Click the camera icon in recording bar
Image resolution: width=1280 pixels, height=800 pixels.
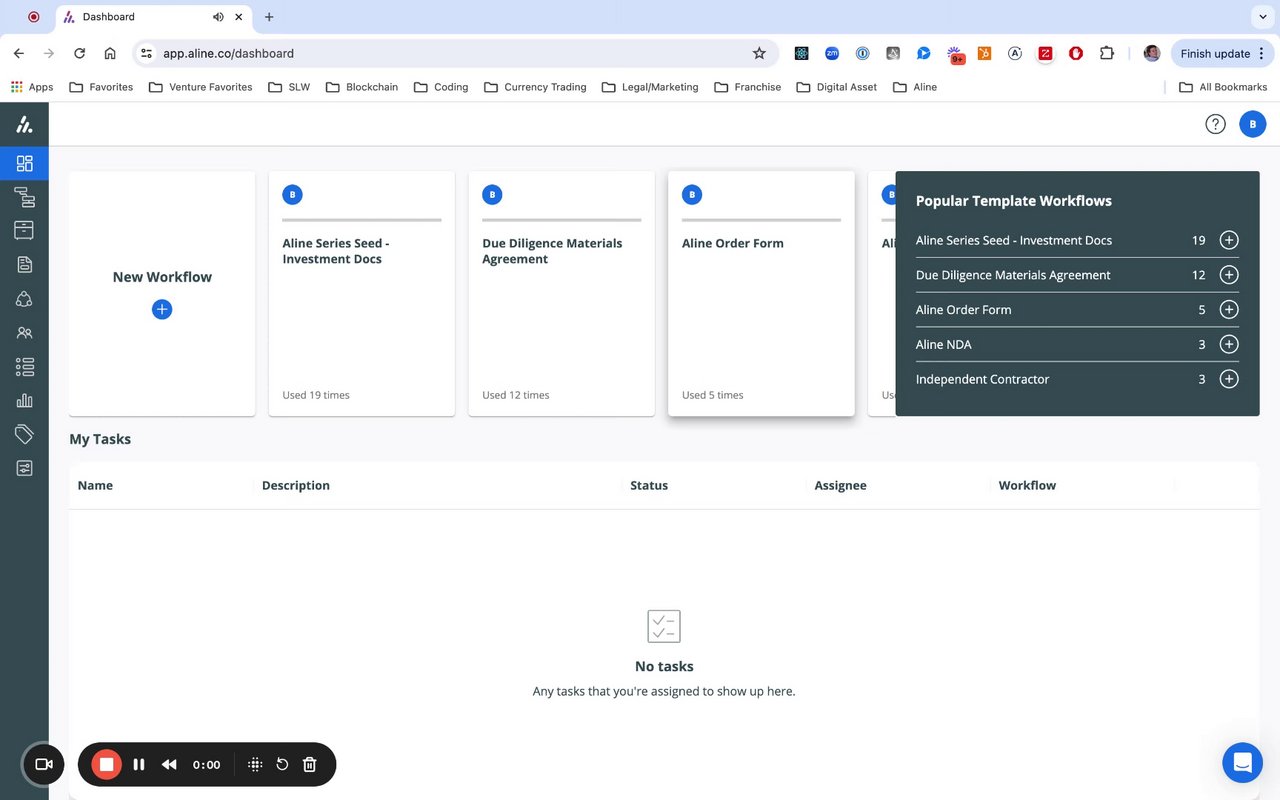pyautogui.click(x=43, y=765)
